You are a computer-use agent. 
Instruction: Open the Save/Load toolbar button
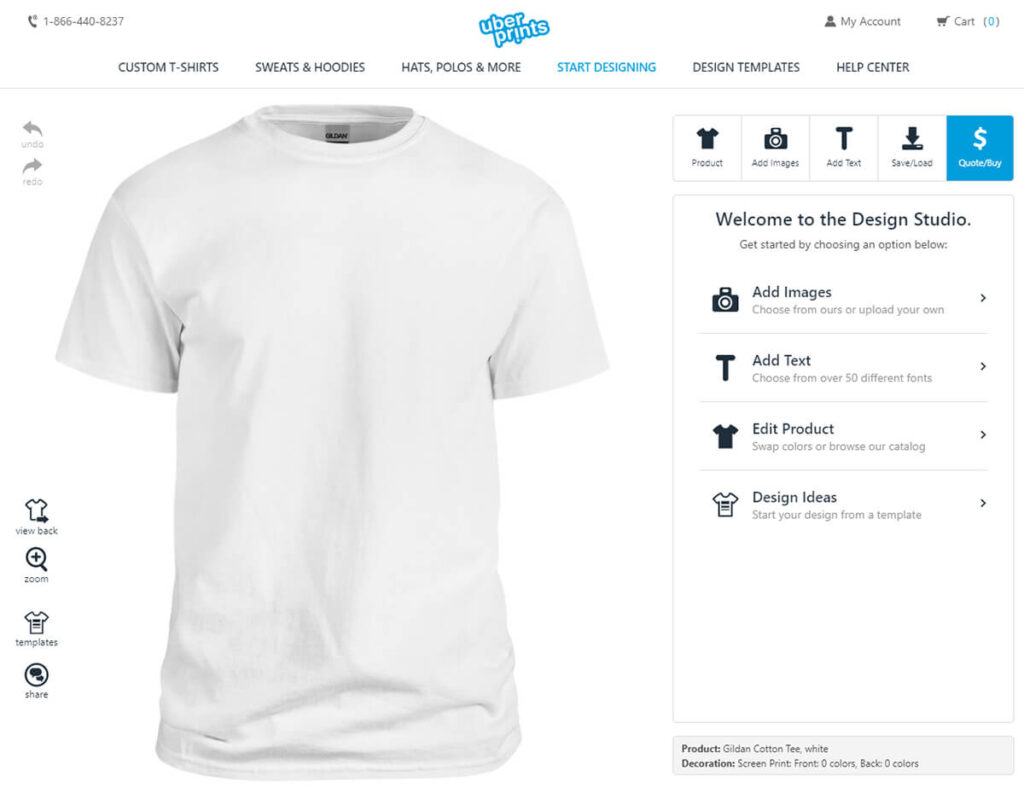click(x=912, y=148)
